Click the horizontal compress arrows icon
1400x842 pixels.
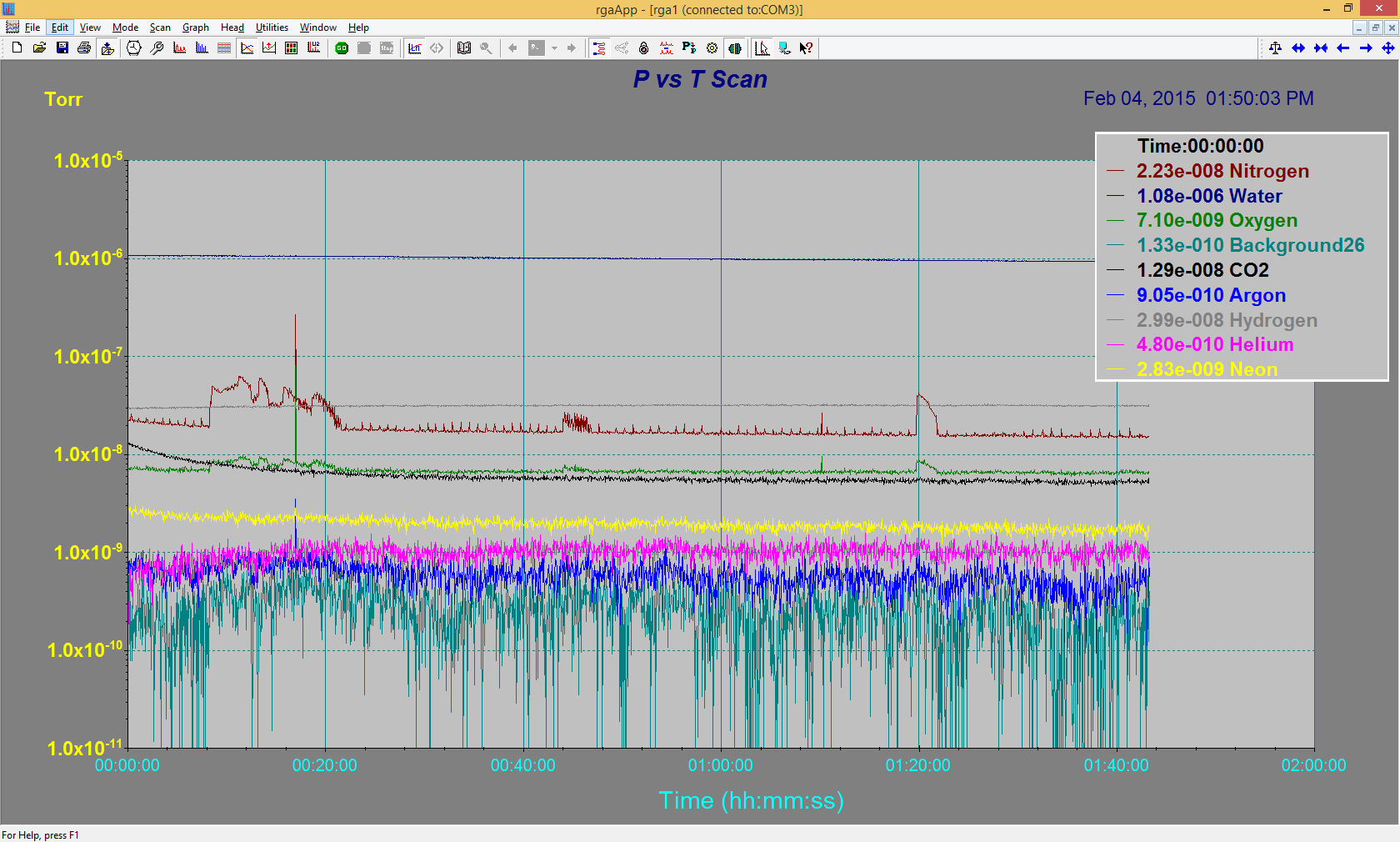[x=1321, y=48]
